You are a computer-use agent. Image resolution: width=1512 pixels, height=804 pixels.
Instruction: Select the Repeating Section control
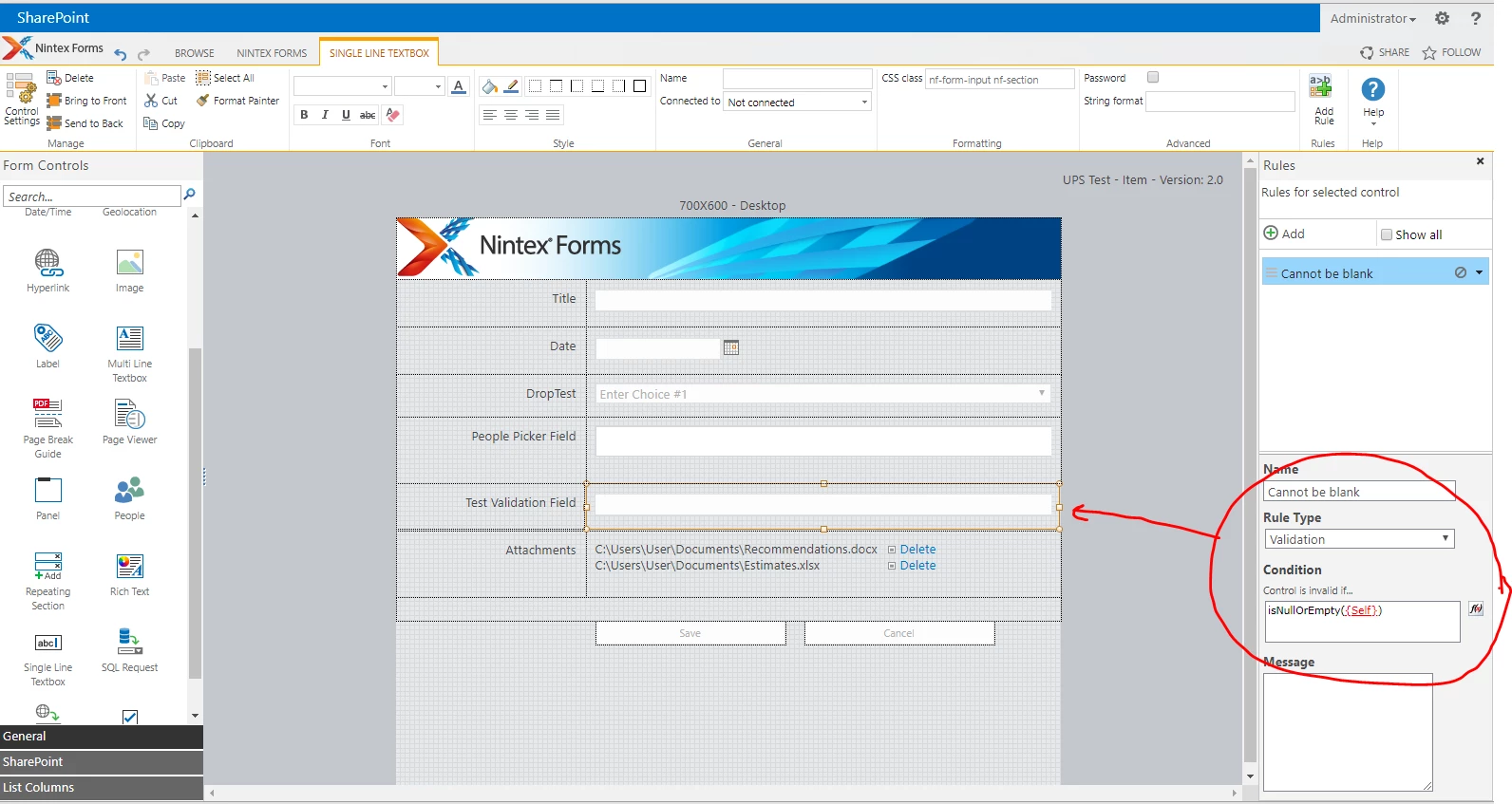pyautogui.click(x=48, y=581)
